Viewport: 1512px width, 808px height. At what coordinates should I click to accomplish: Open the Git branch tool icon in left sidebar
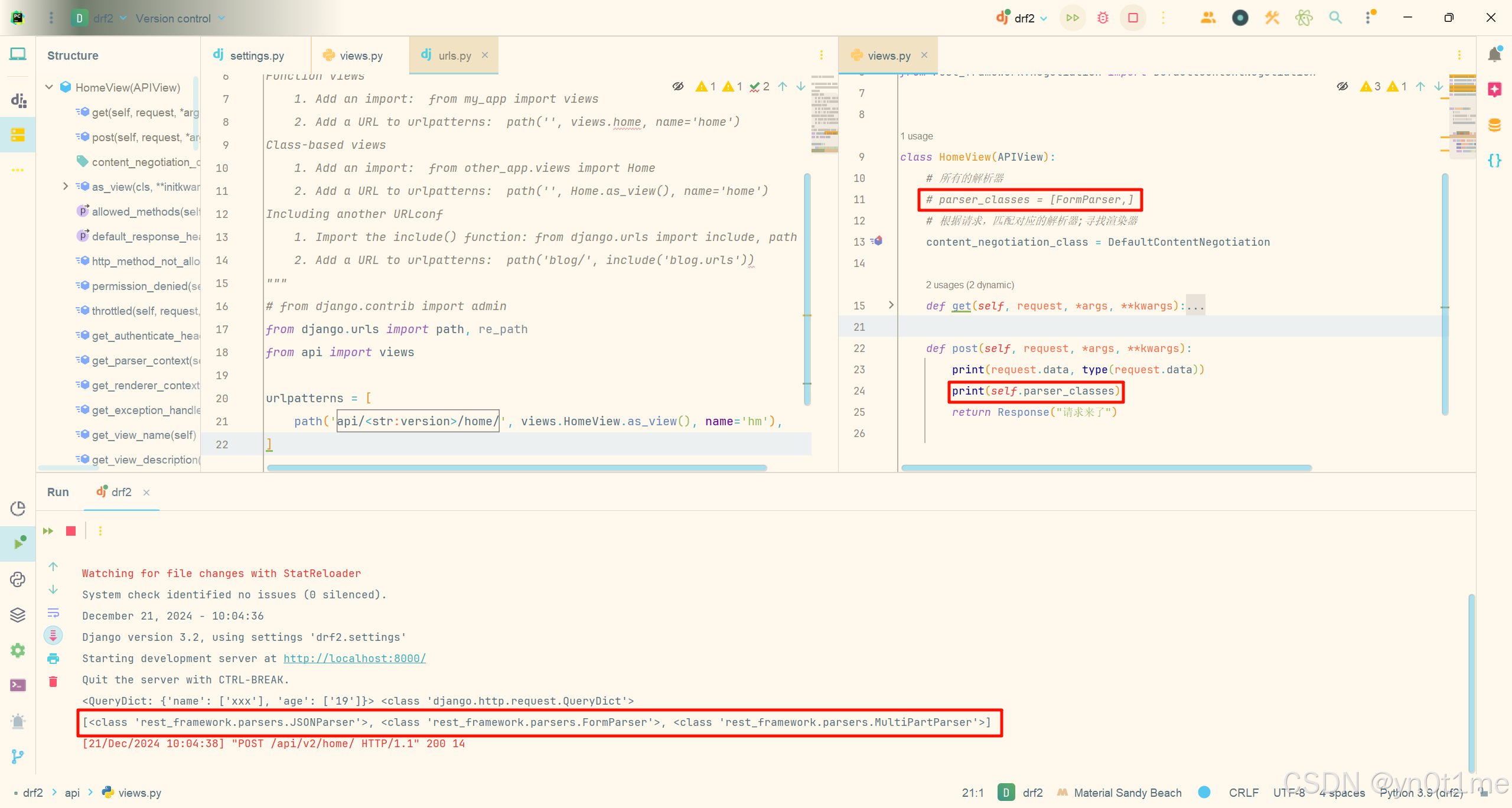point(18,756)
